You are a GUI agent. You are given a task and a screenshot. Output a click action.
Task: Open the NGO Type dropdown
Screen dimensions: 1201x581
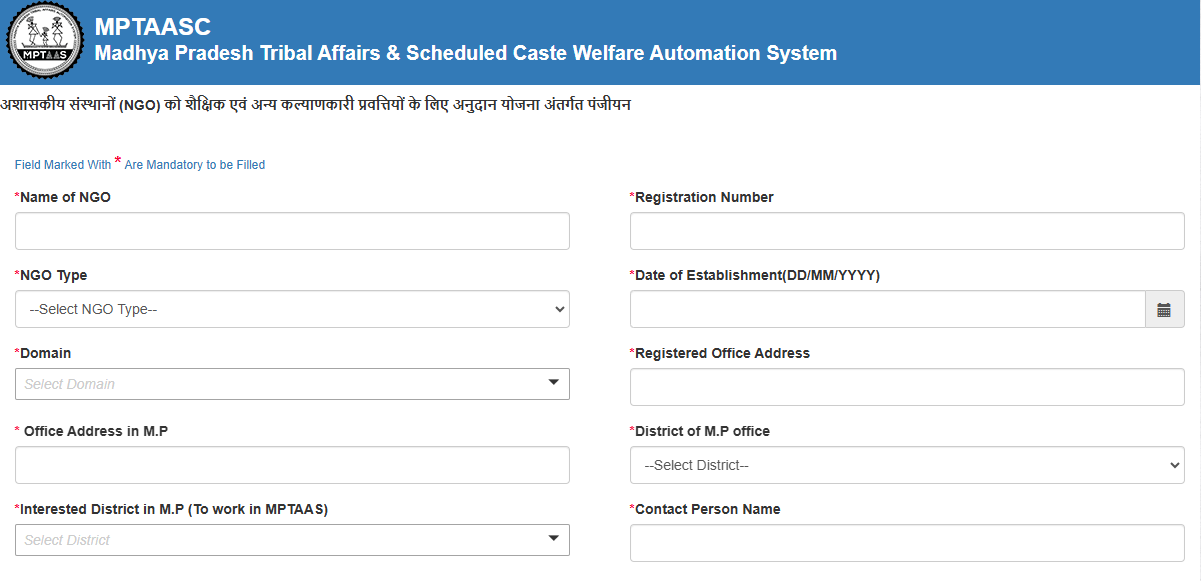[292, 309]
